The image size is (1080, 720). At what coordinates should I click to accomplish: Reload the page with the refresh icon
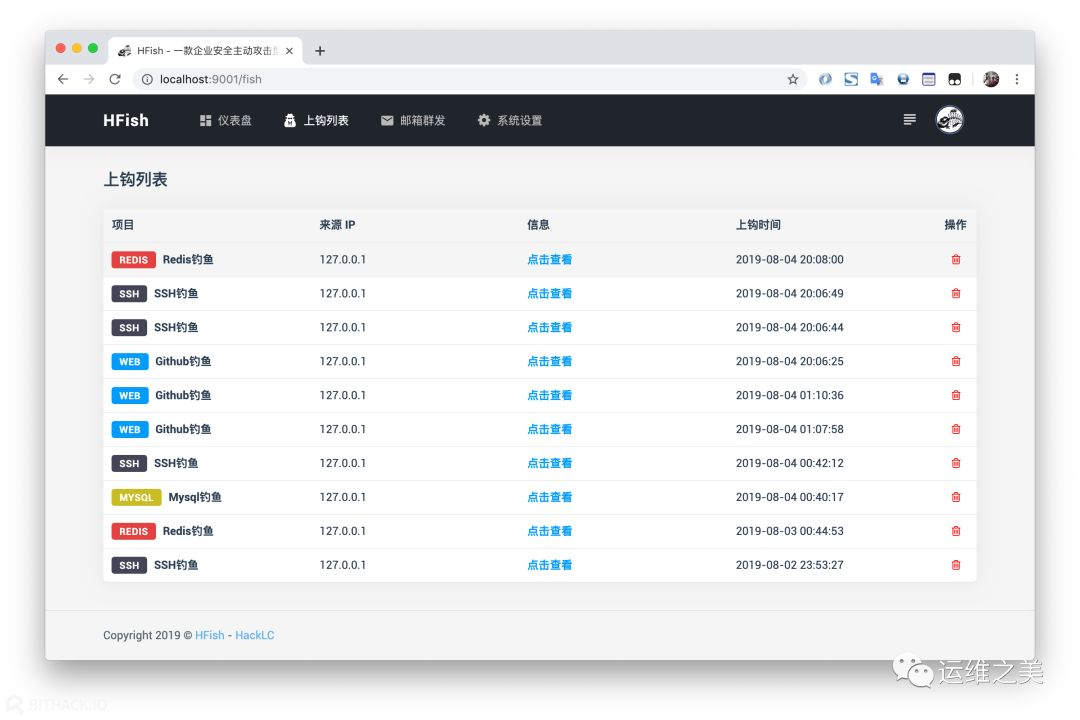115,79
